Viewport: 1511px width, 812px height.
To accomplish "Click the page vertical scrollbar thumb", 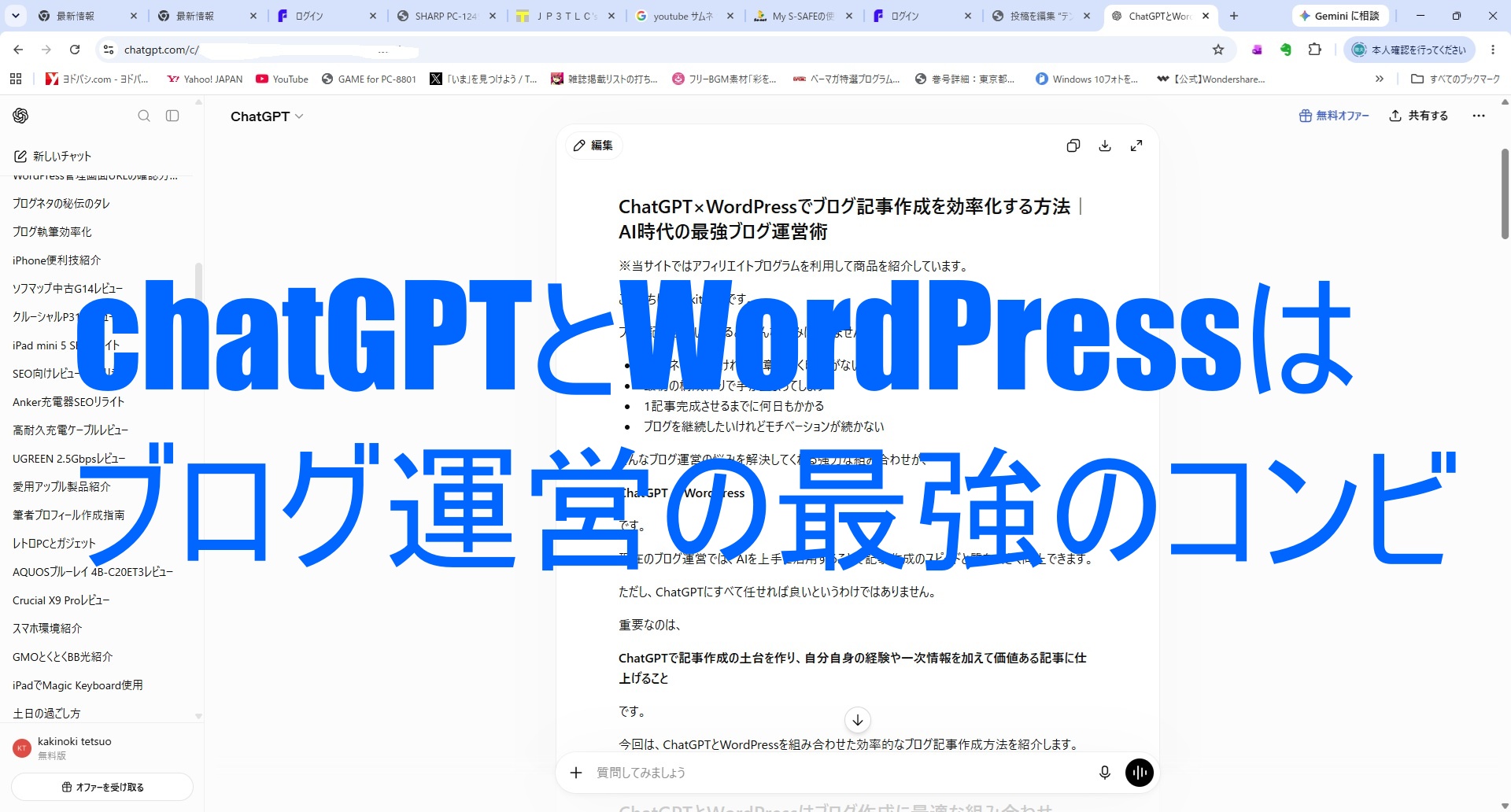I will (x=1505, y=193).
